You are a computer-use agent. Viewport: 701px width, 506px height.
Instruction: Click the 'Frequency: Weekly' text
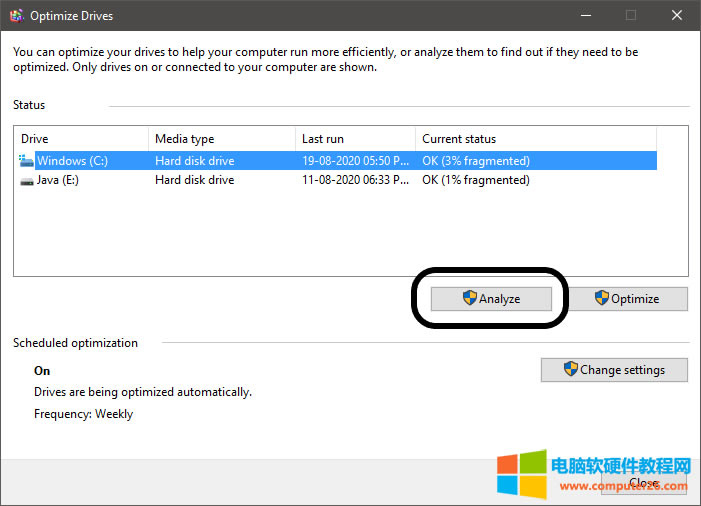click(x=84, y=414)
